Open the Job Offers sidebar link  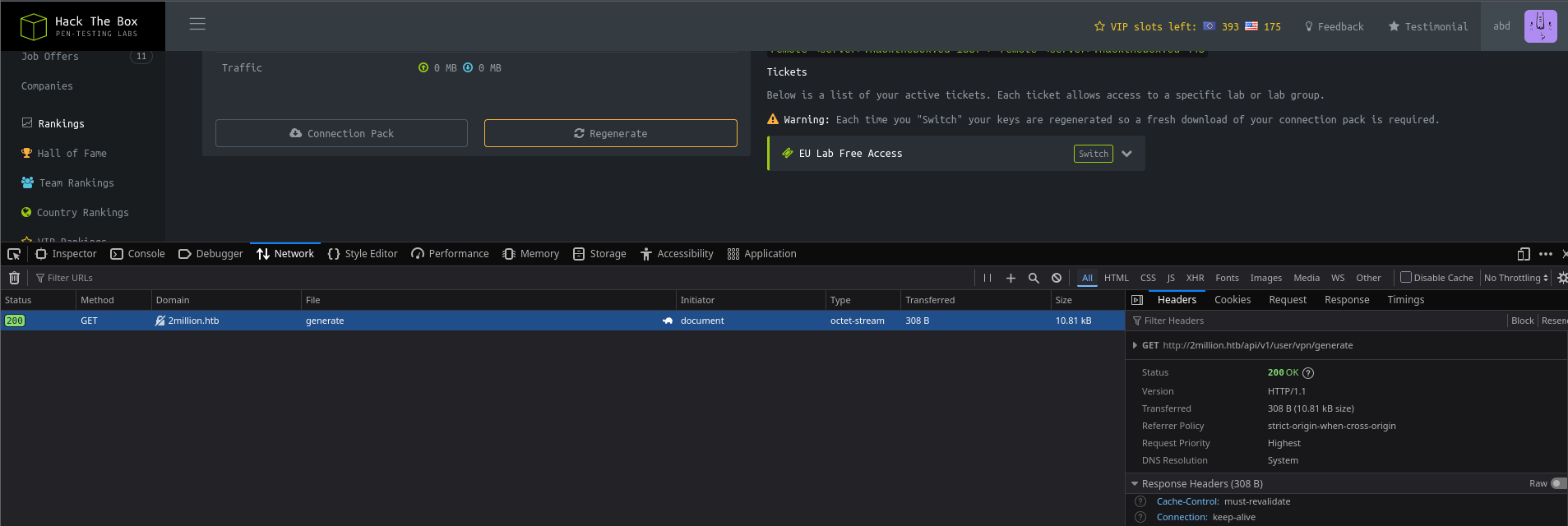point(50,57)
